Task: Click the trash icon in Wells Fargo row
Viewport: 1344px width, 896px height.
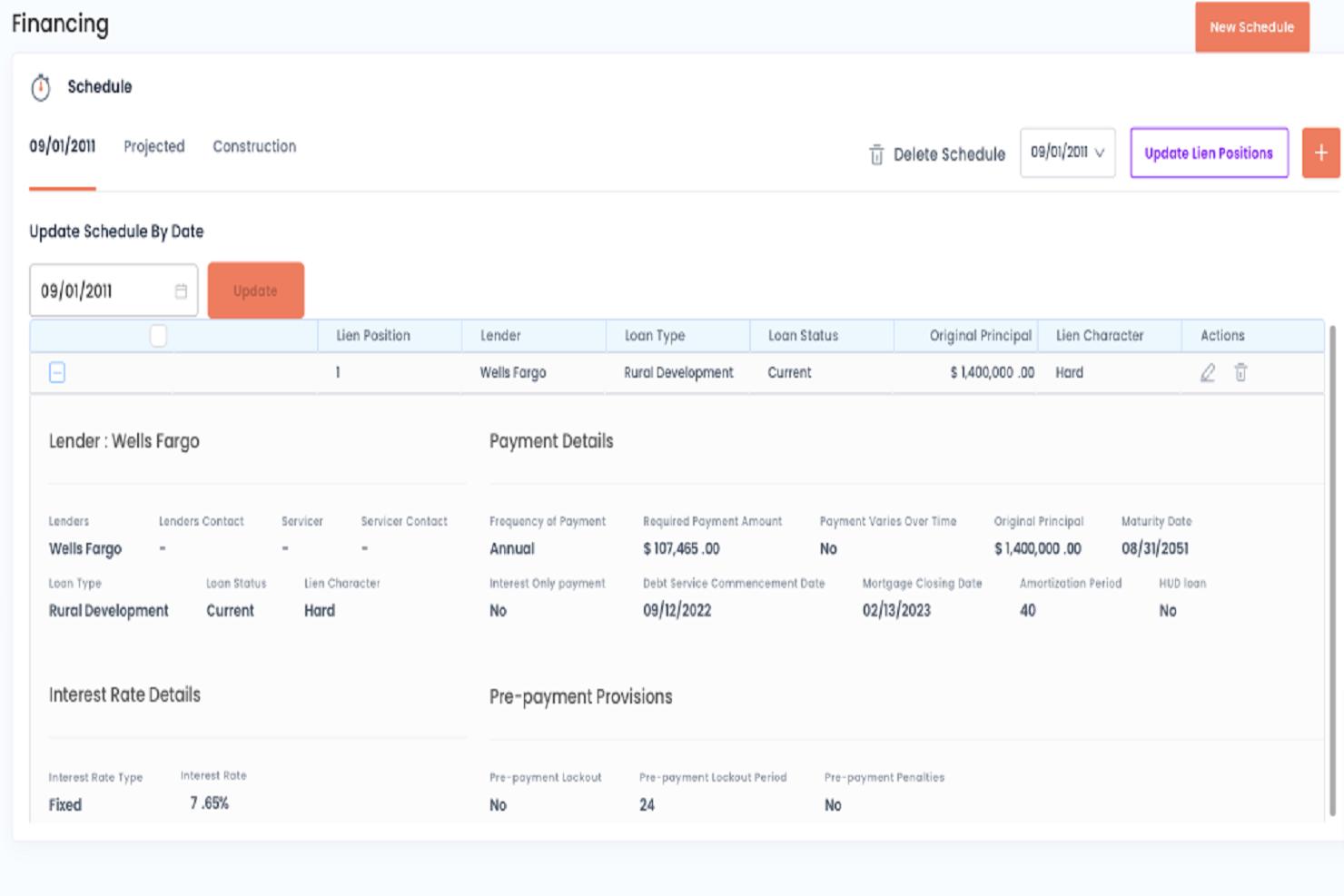Action: (1240, 373)
